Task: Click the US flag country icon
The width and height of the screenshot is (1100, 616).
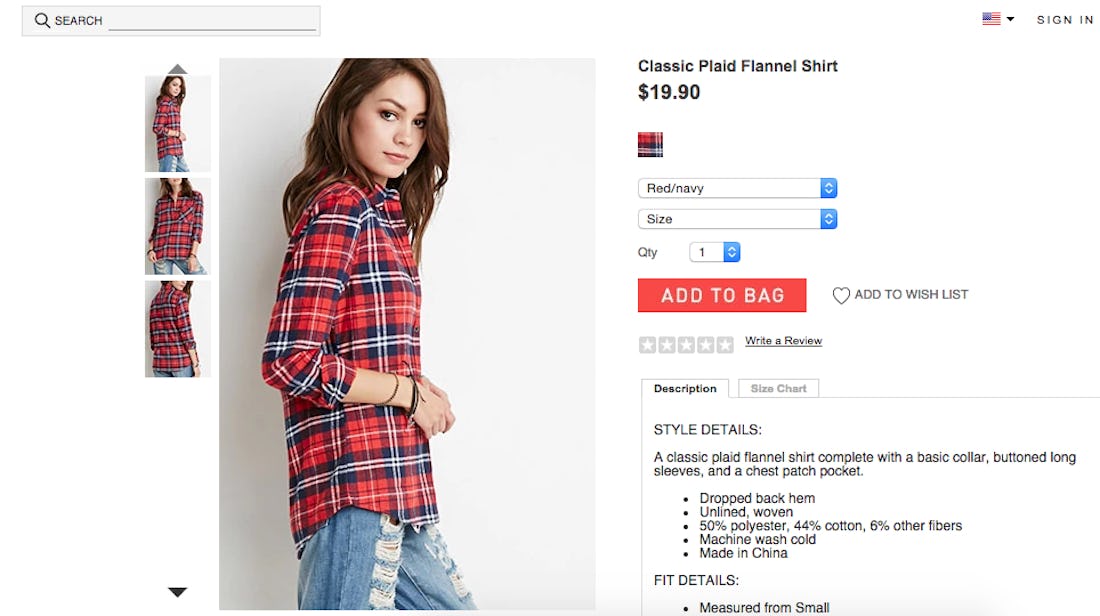Action: point(991,19)
